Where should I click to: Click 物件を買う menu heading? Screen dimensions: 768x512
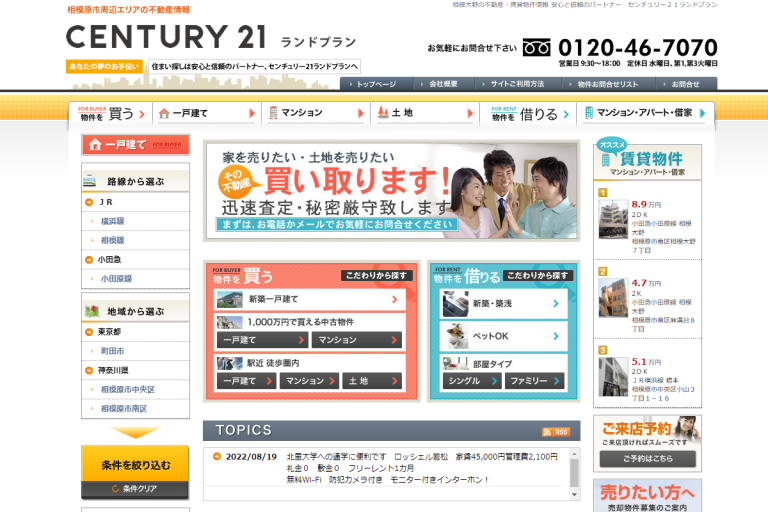click(112, 114)
